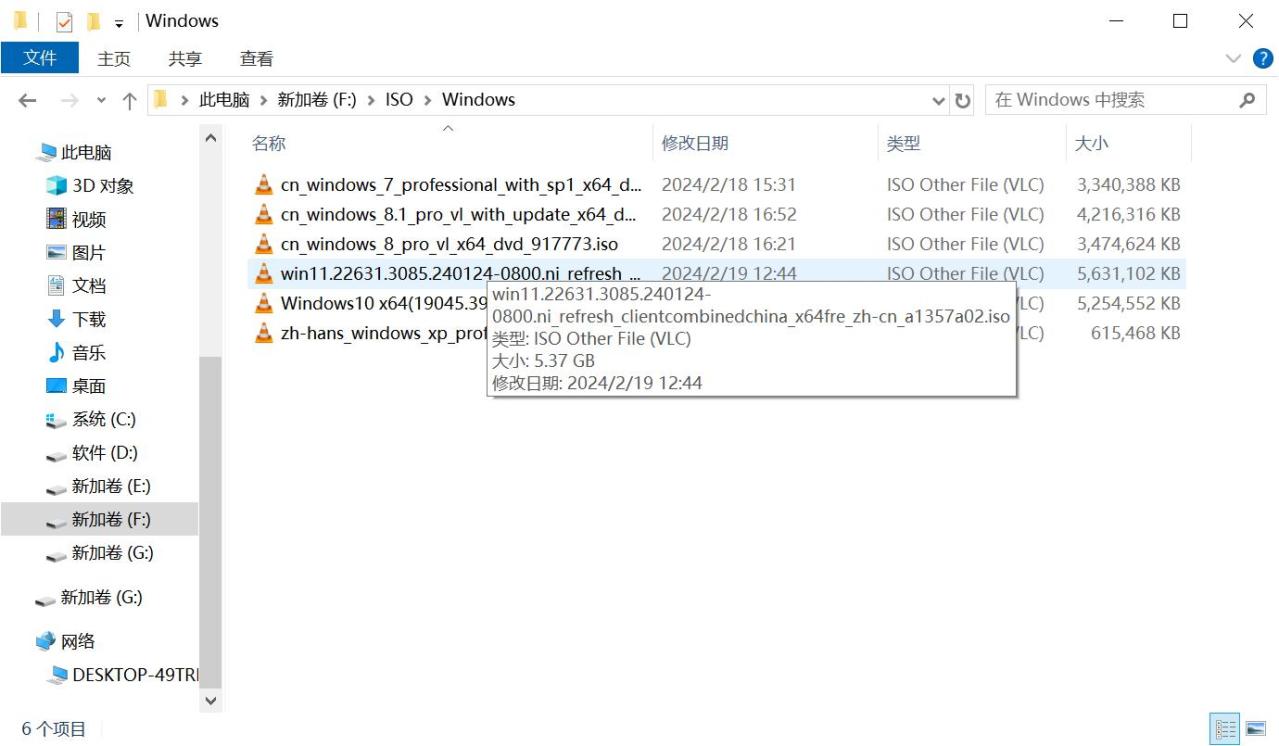Click Windows in the address path
The image size is (1279, 746).
(x=479, y=100)
